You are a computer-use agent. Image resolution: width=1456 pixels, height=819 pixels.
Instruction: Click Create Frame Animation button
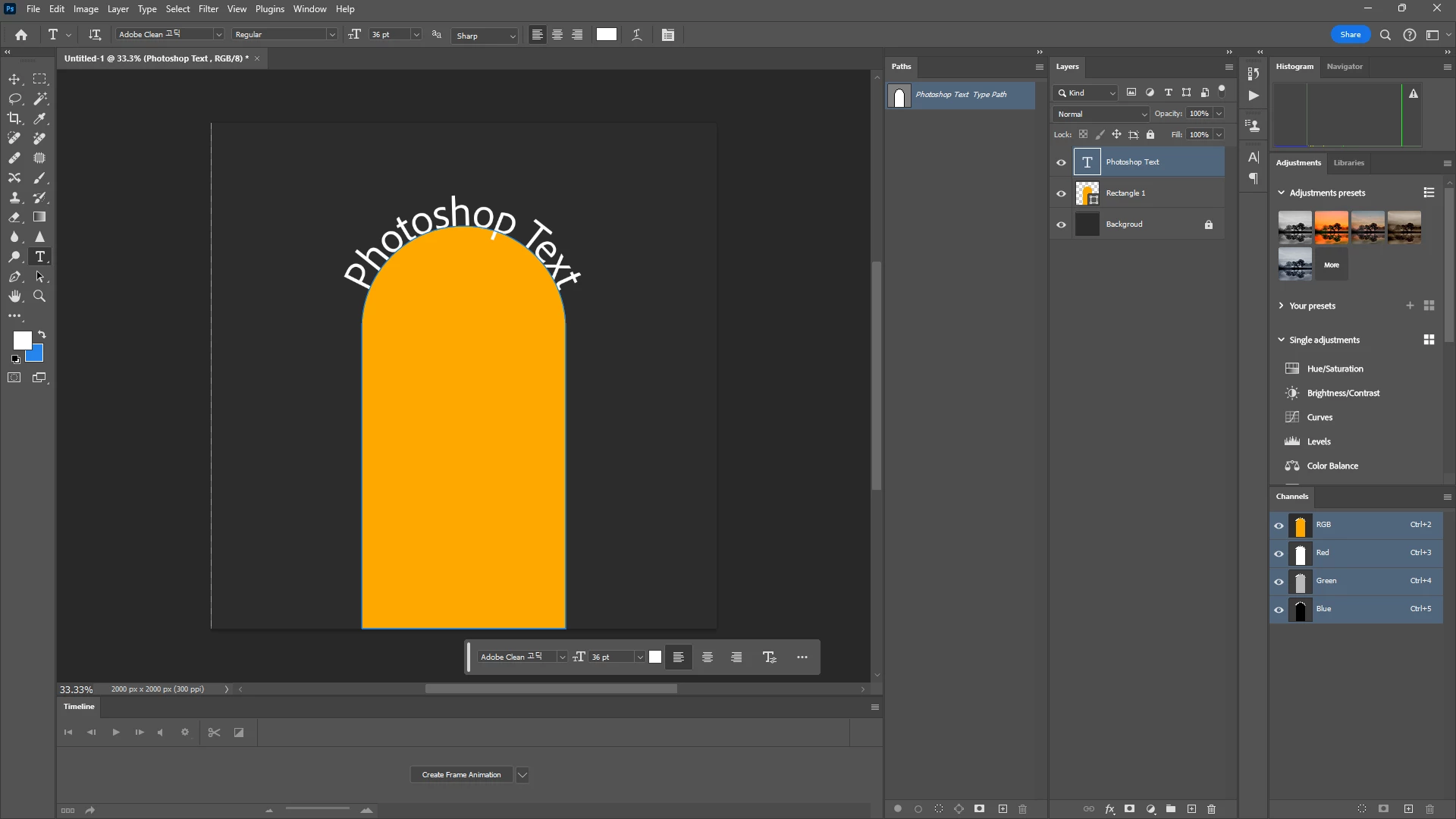[461, 774]
